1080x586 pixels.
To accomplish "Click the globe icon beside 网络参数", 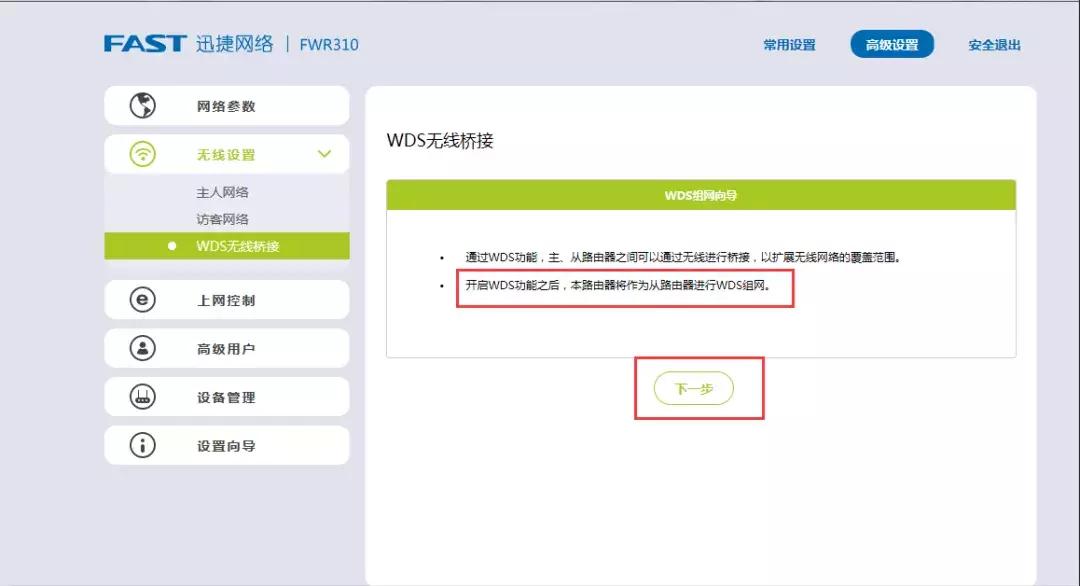I will point(143,105).
